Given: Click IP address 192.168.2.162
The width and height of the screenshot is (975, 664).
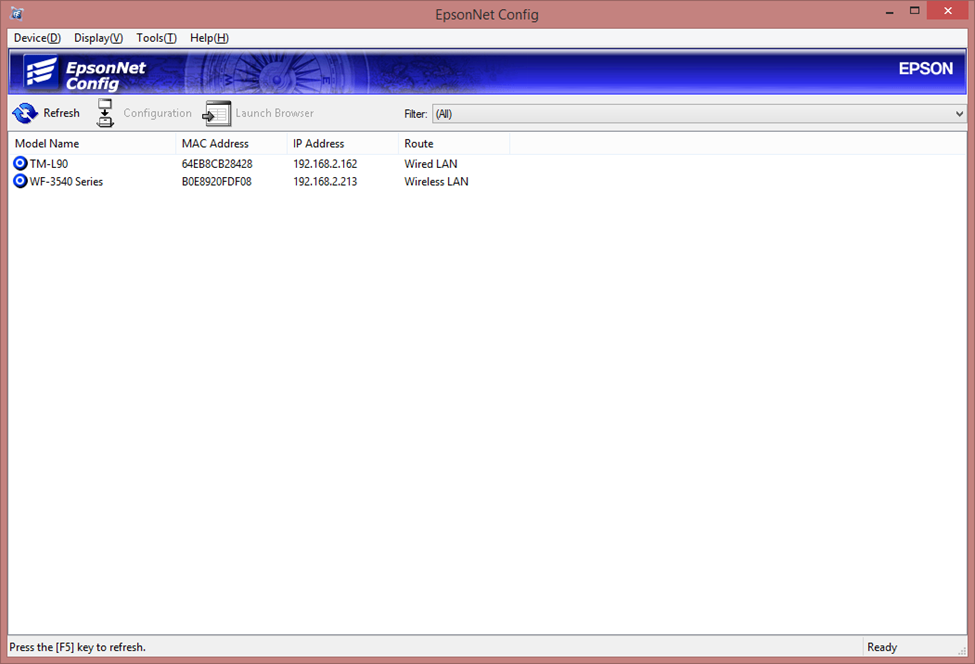Looking at the screenshot, I should (x=325, y=164).
